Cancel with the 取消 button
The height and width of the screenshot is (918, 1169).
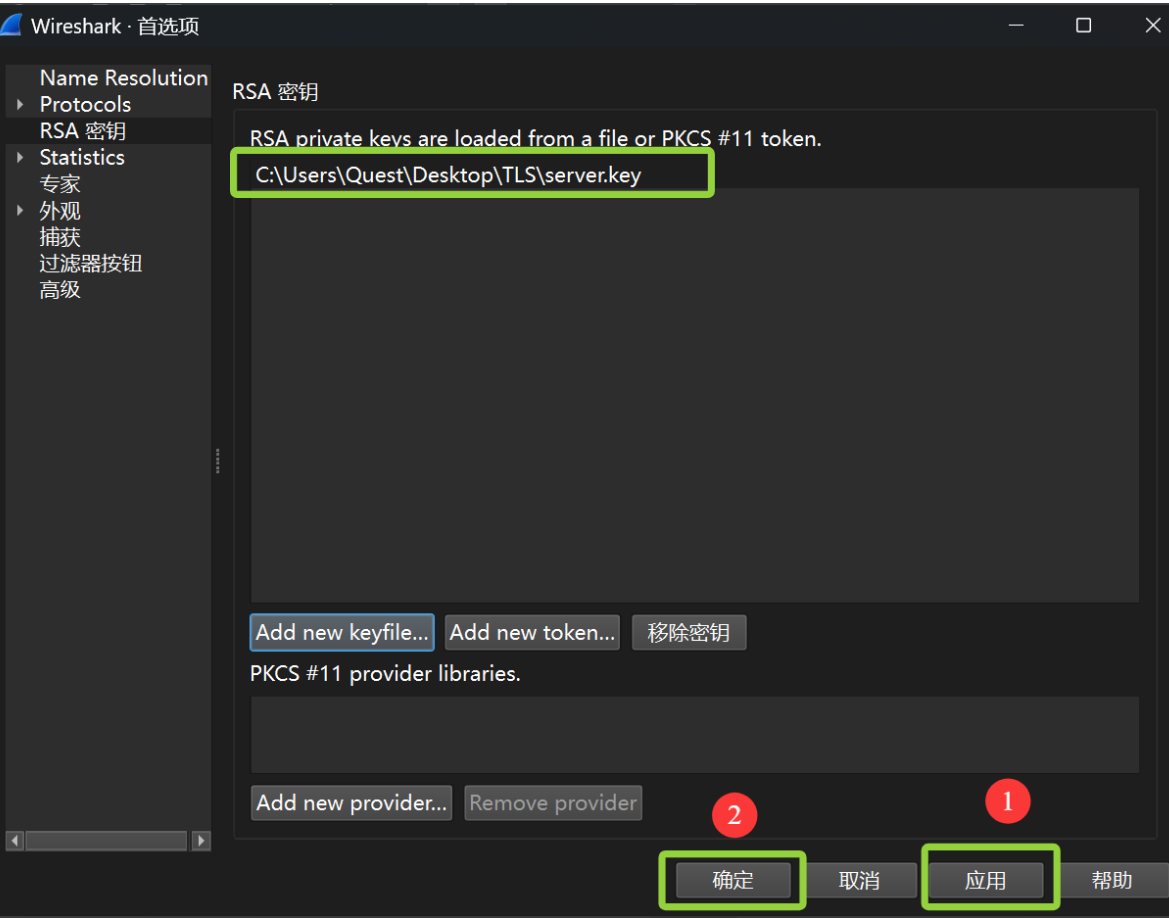[859, 881]
